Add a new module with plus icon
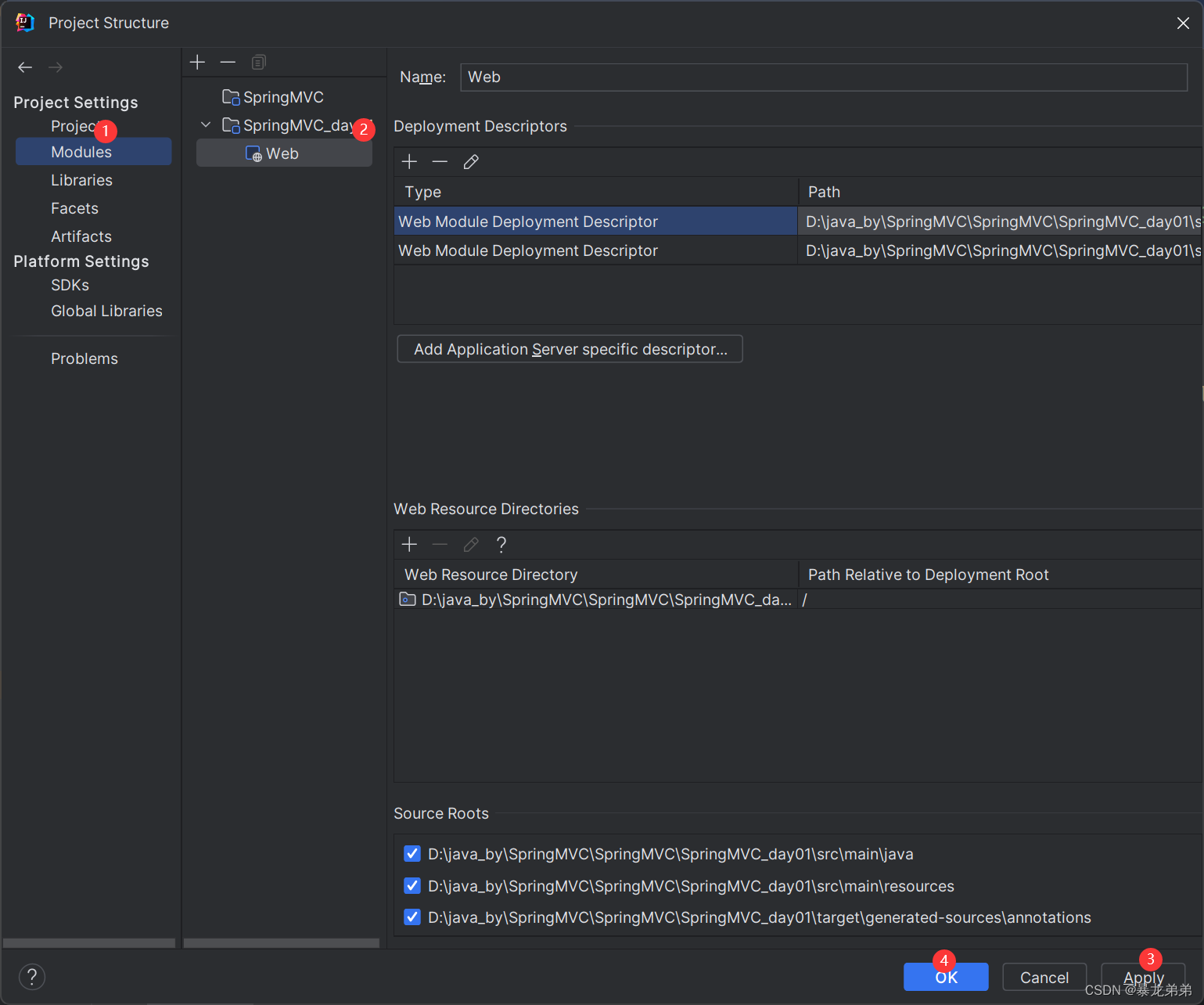 click(197, 62)
